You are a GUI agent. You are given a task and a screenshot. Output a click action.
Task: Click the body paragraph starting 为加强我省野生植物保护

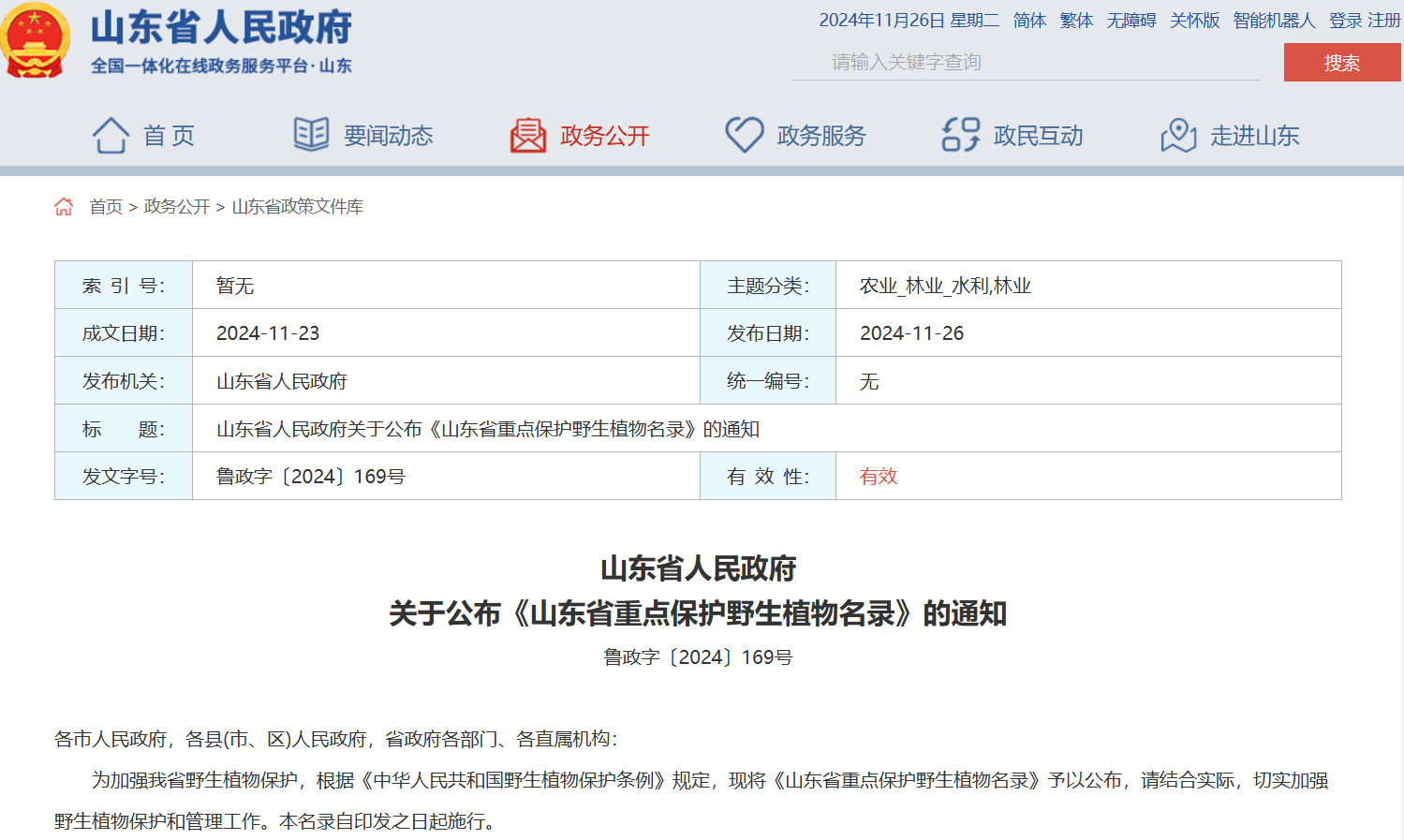coord(692,801)
